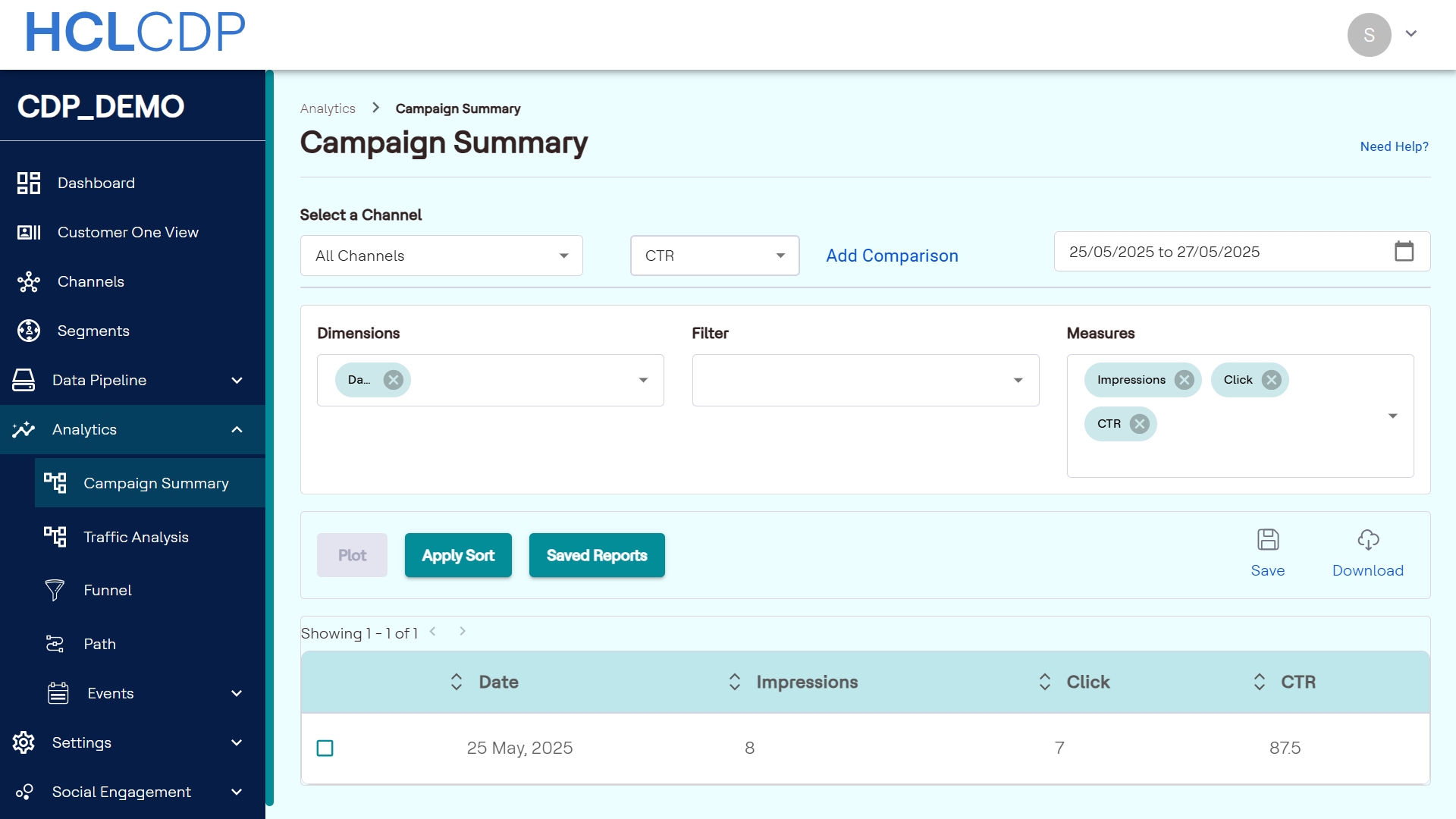The height and width of the screenshot is (819, 1456).
Task: Tick the 25 May, 2025 row checkbox
Action: coord(325,748)
